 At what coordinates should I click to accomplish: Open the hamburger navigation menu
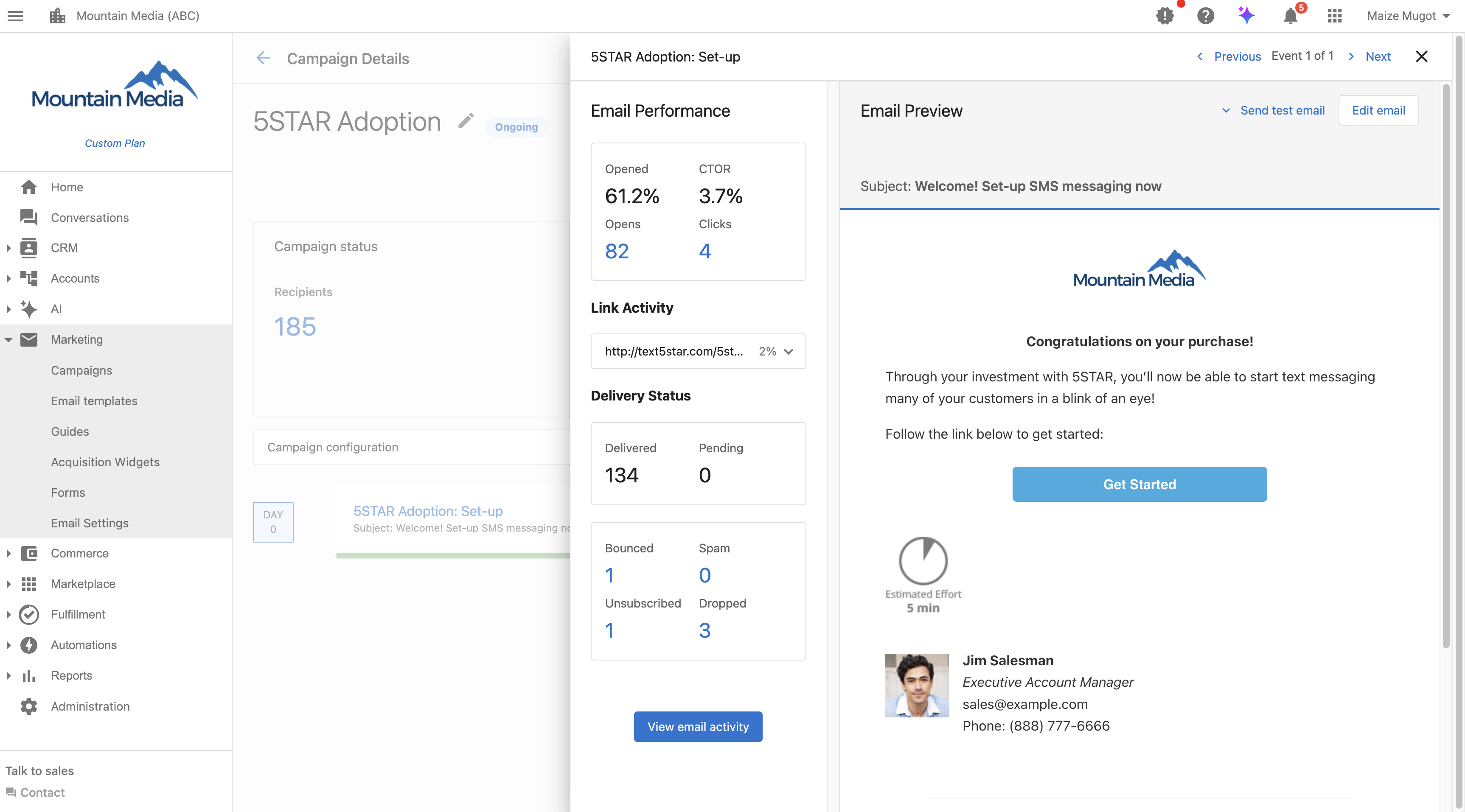[x=15, y=16]
